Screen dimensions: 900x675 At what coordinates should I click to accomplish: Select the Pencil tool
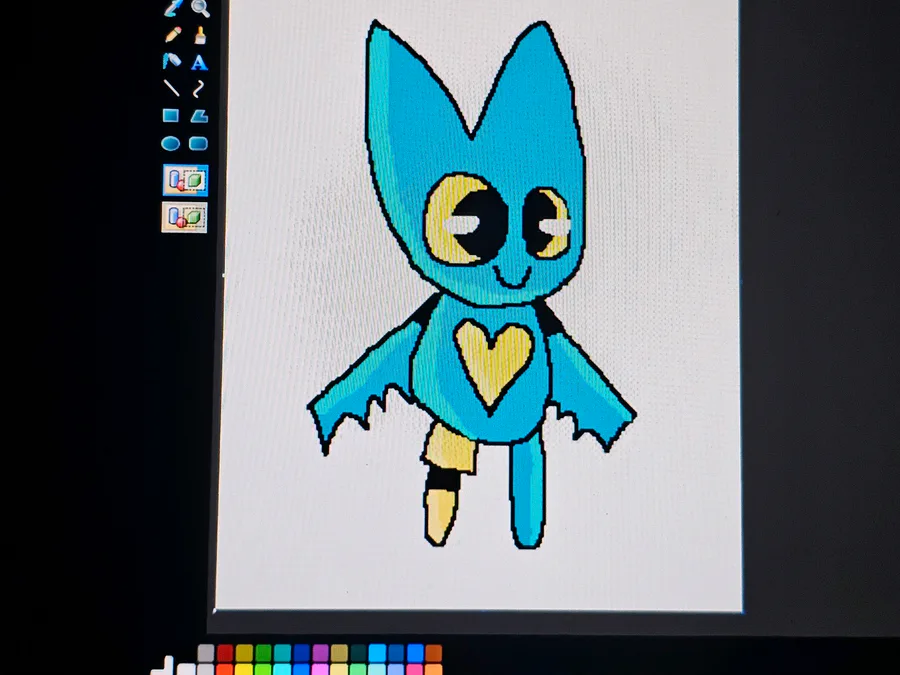click(x=172, y=35)
